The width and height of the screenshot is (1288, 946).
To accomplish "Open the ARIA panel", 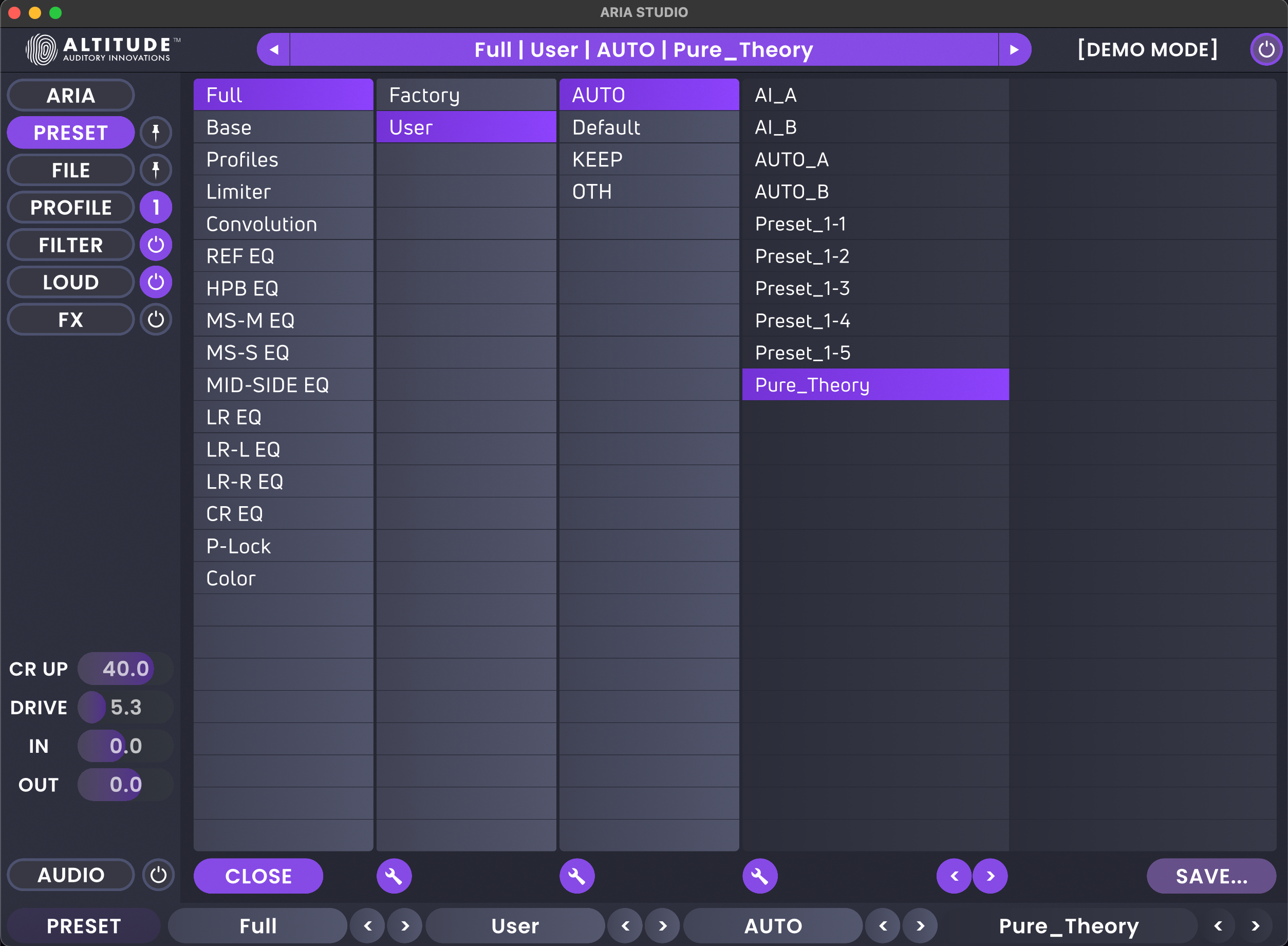I will tap(70, 95).
